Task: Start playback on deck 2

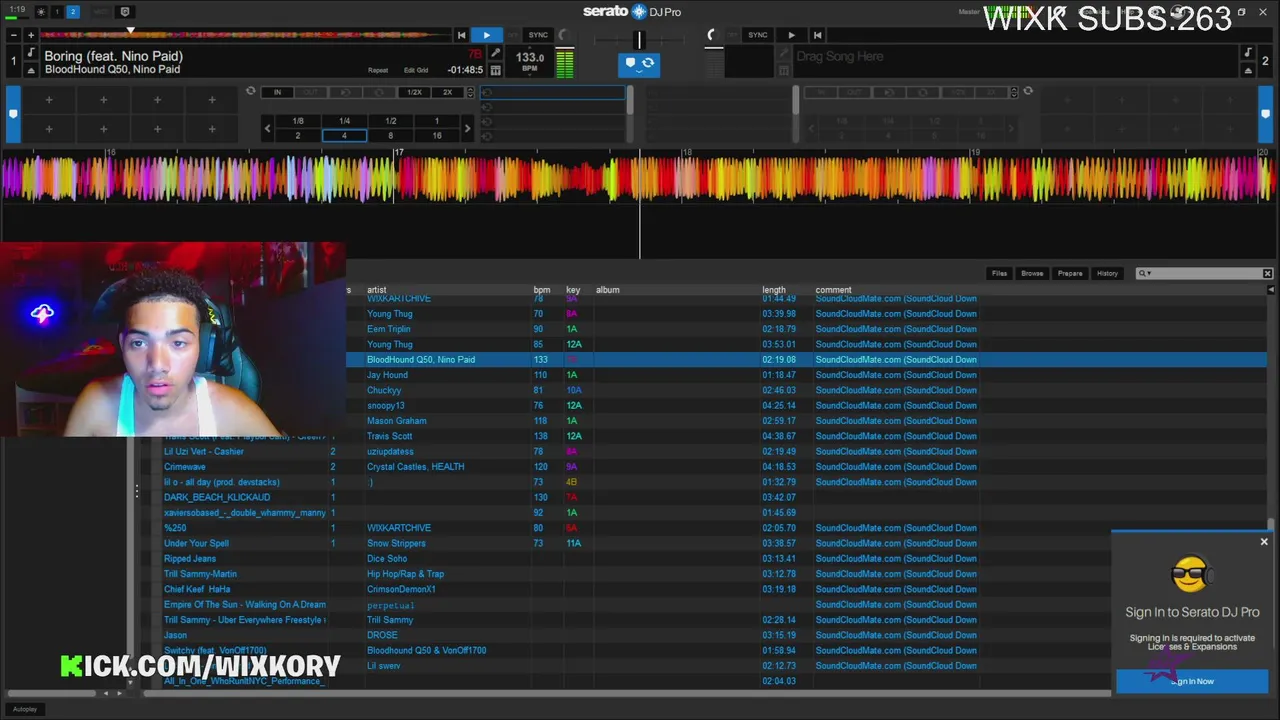Action: coord(791,35)
